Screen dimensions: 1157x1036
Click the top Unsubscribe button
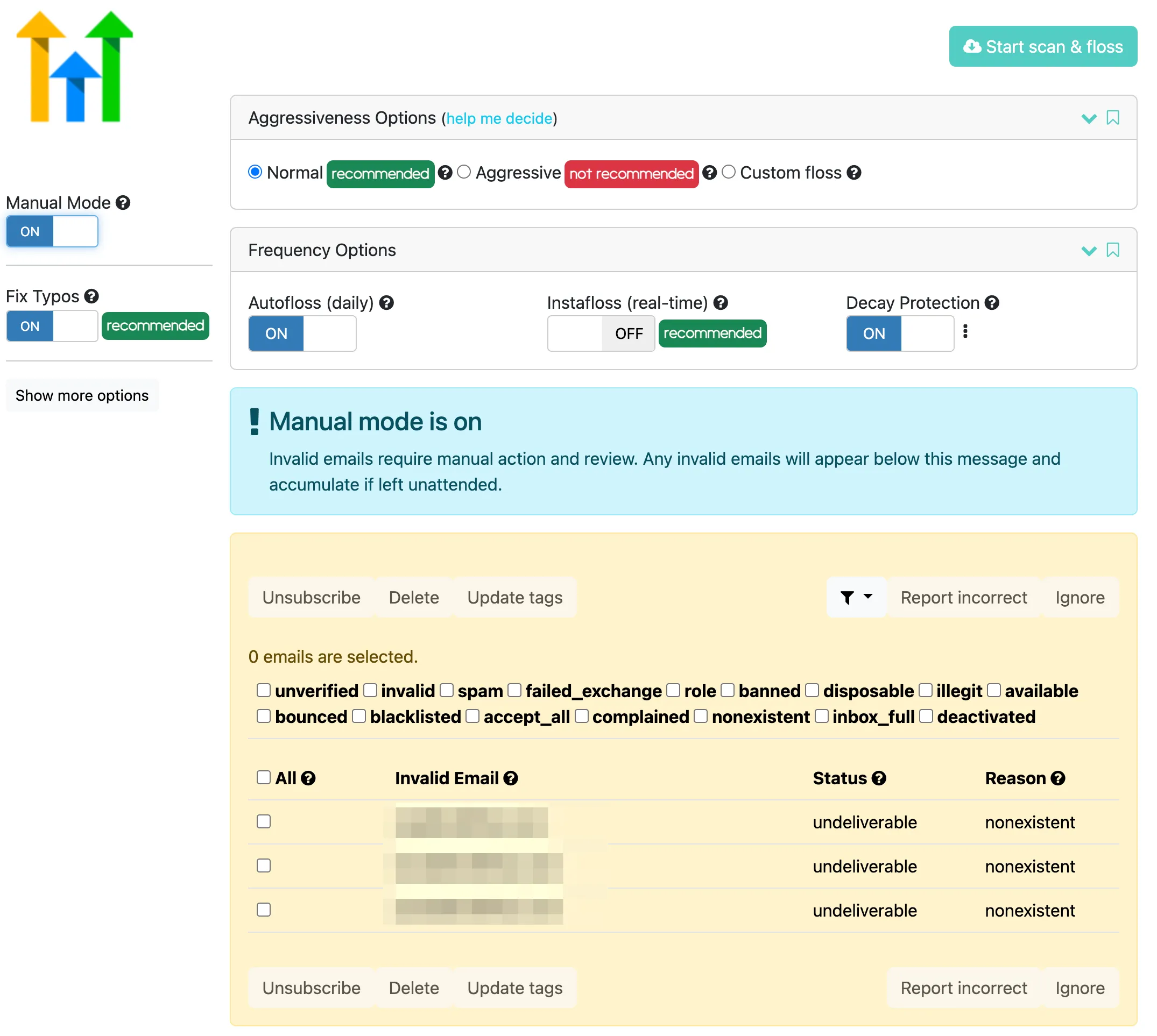(312, 598)
